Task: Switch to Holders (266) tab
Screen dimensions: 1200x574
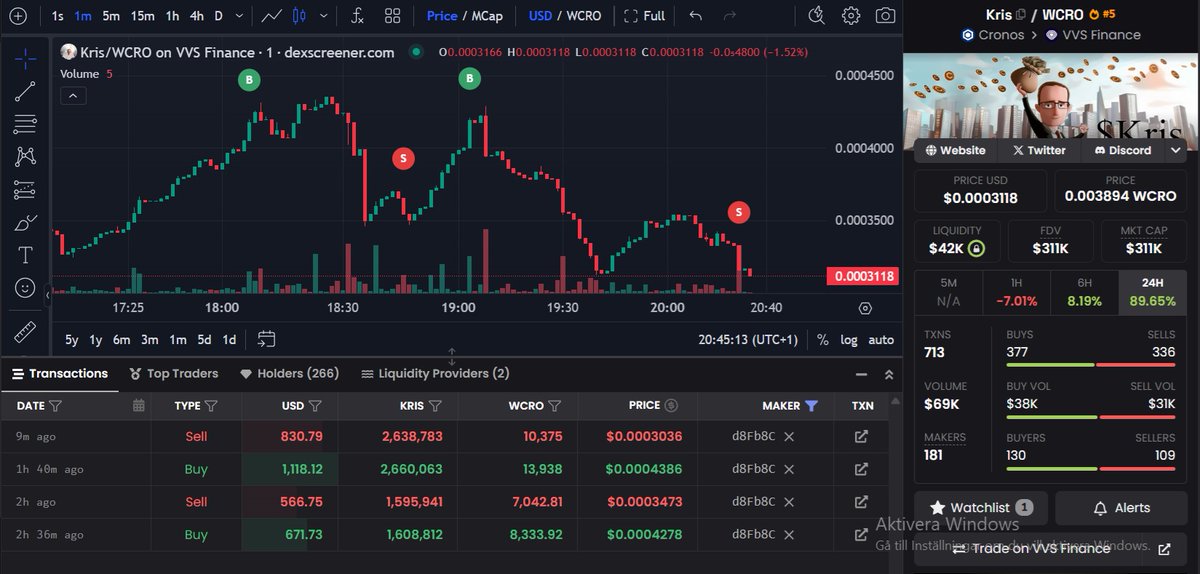Action: coord(290,373)
